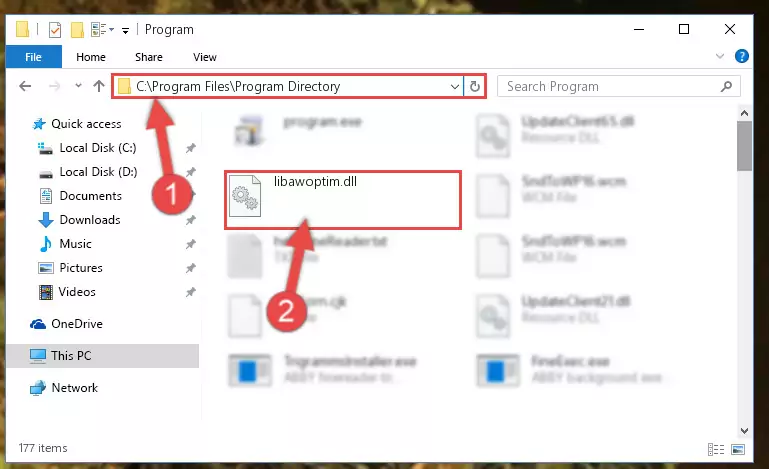Click into the Search Program field
The image size is (769, 469).
[609, 86]
